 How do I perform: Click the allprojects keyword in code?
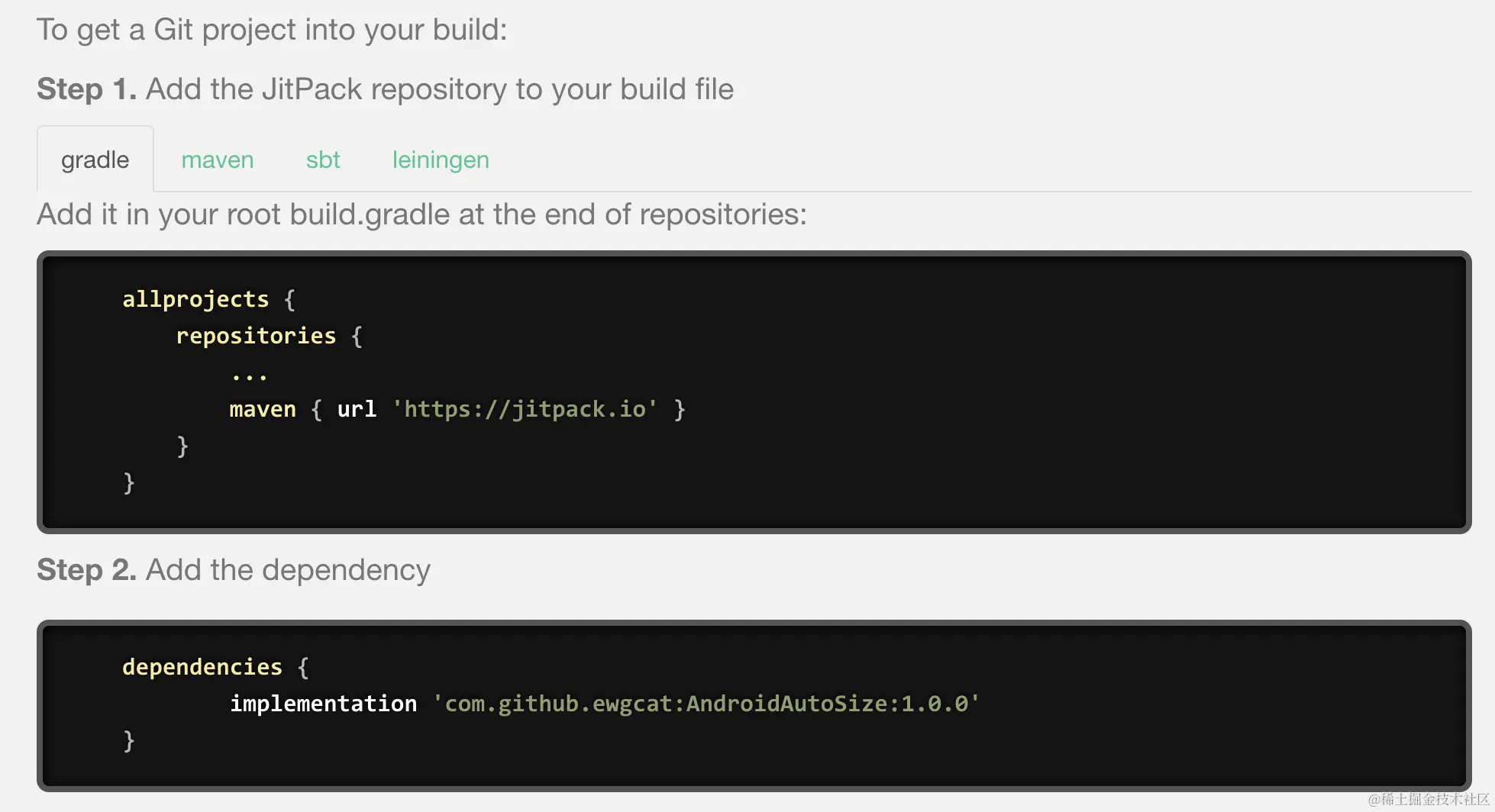pos(195,299)
